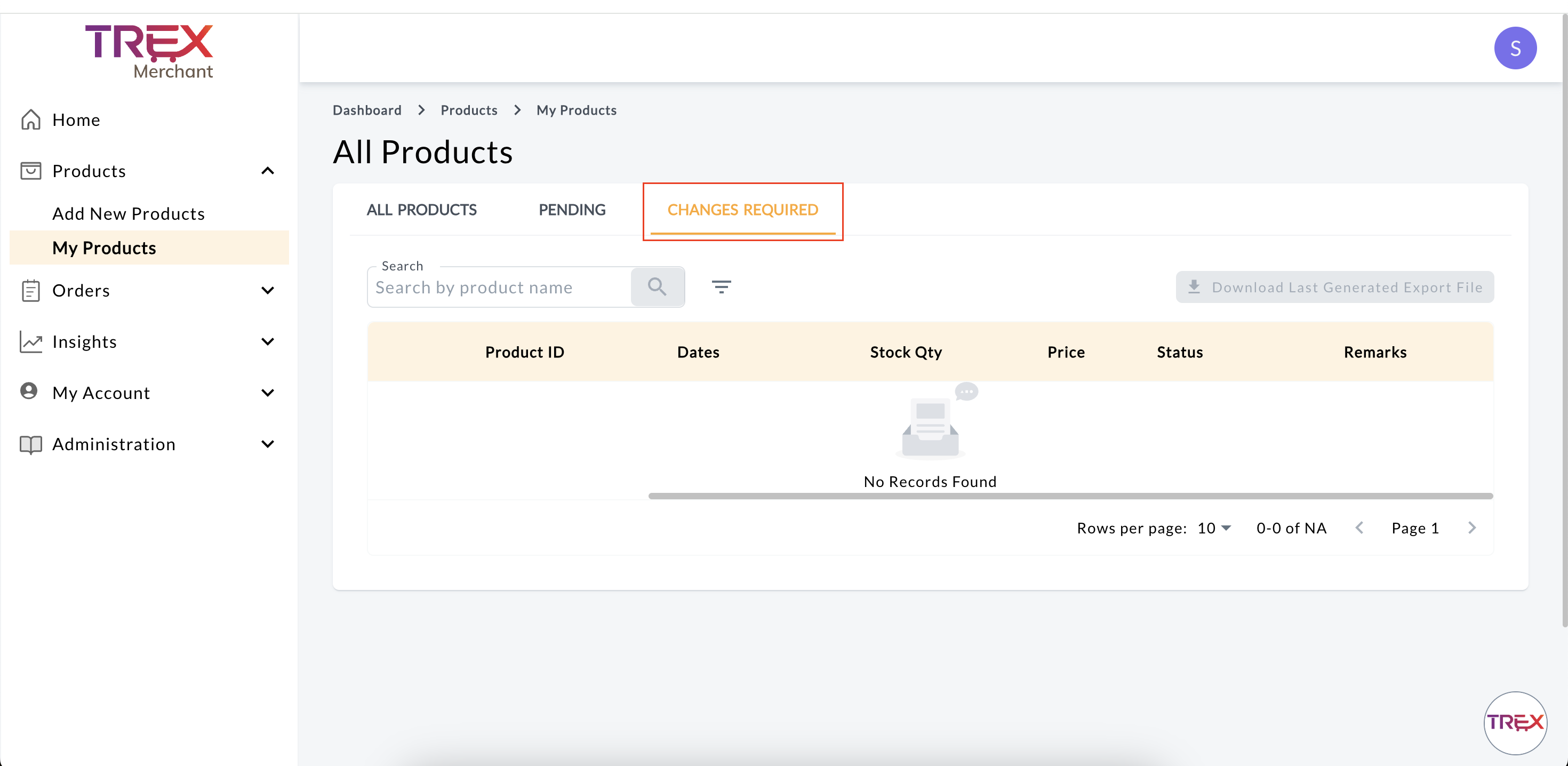Expand the Orders sidebar menu
The height and width of the screenshot is (766, 1568).
[268, 290]
